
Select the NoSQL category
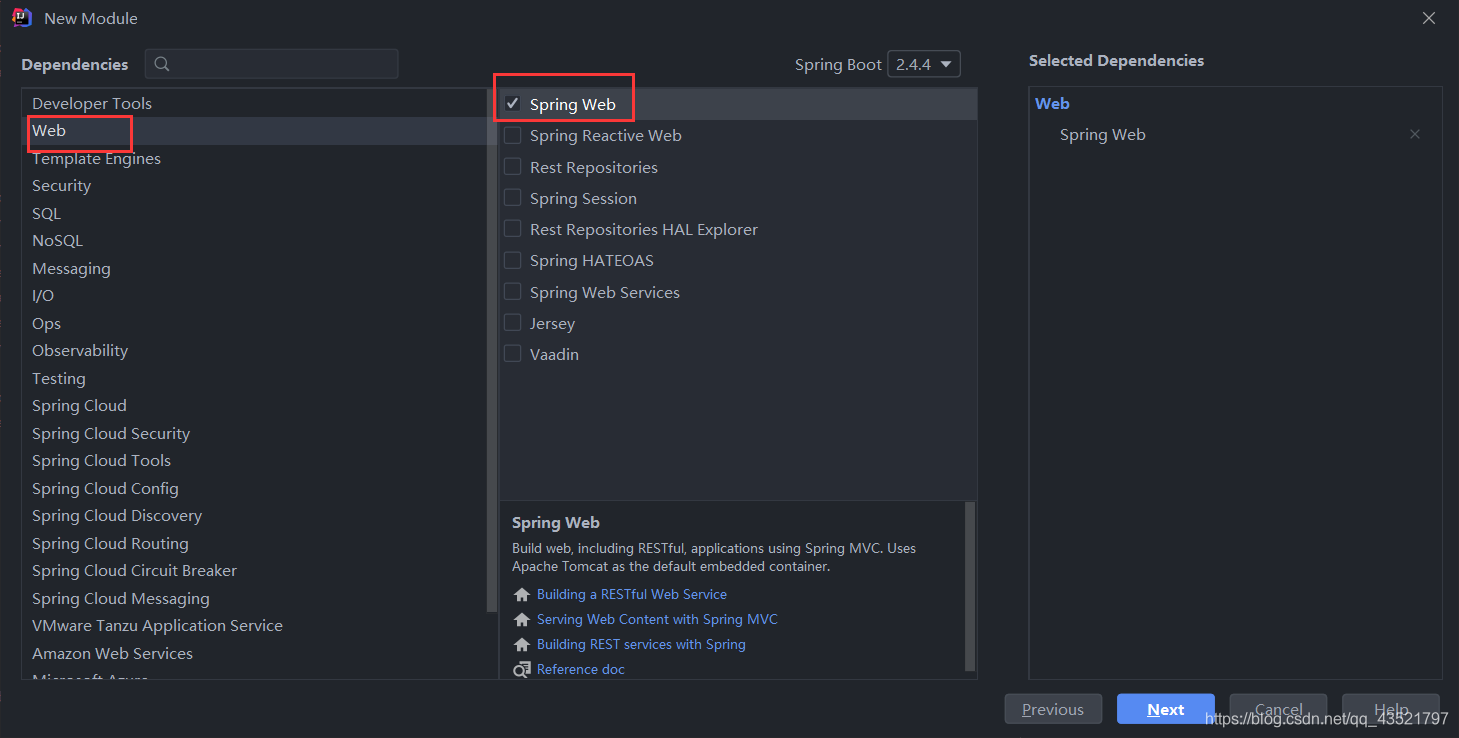(x=254, y=241)
